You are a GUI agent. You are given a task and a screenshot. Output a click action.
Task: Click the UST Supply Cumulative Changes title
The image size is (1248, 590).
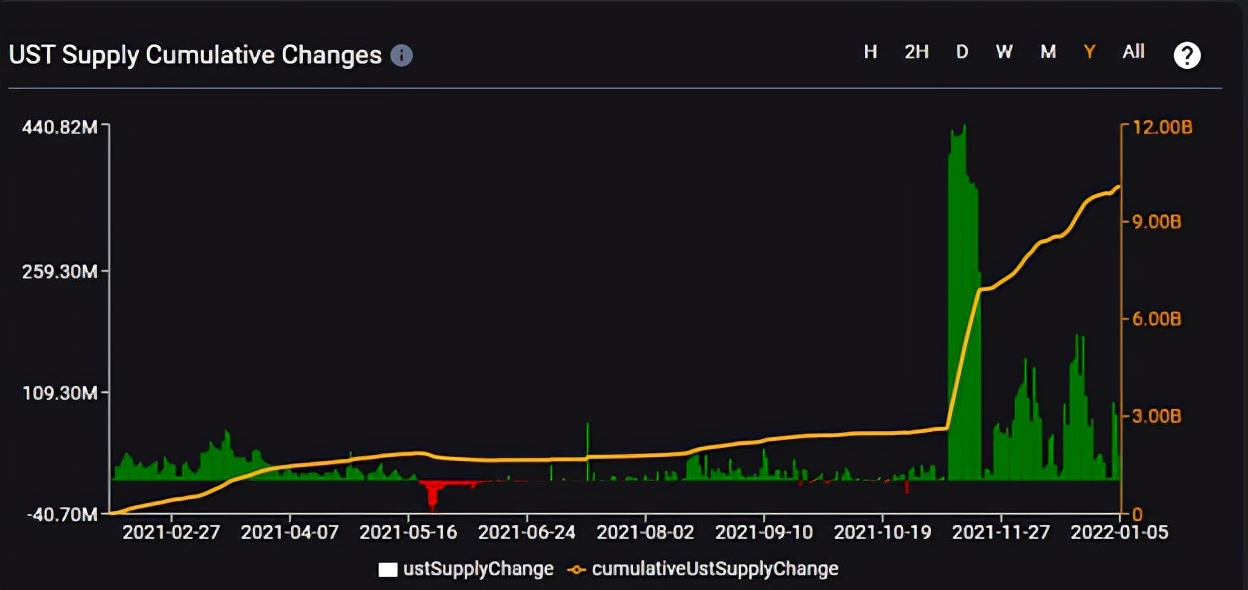pyautogui.click(x=195, y=55)
